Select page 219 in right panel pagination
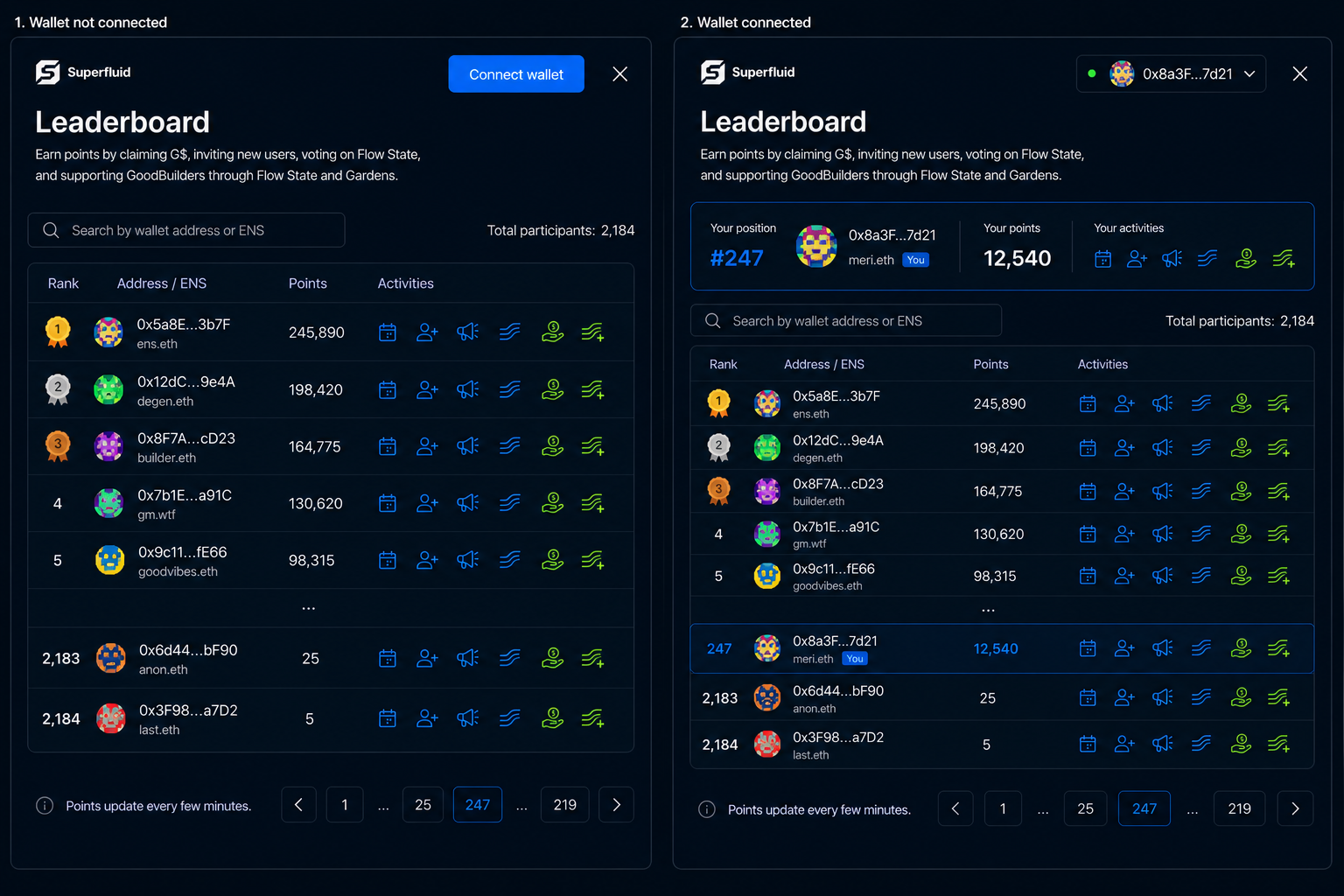 pyautogui.click(x=1239, y=808)
